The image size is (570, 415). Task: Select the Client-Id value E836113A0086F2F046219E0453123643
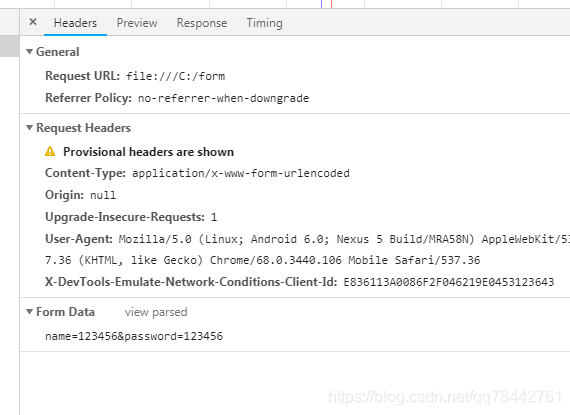point(449,282)
